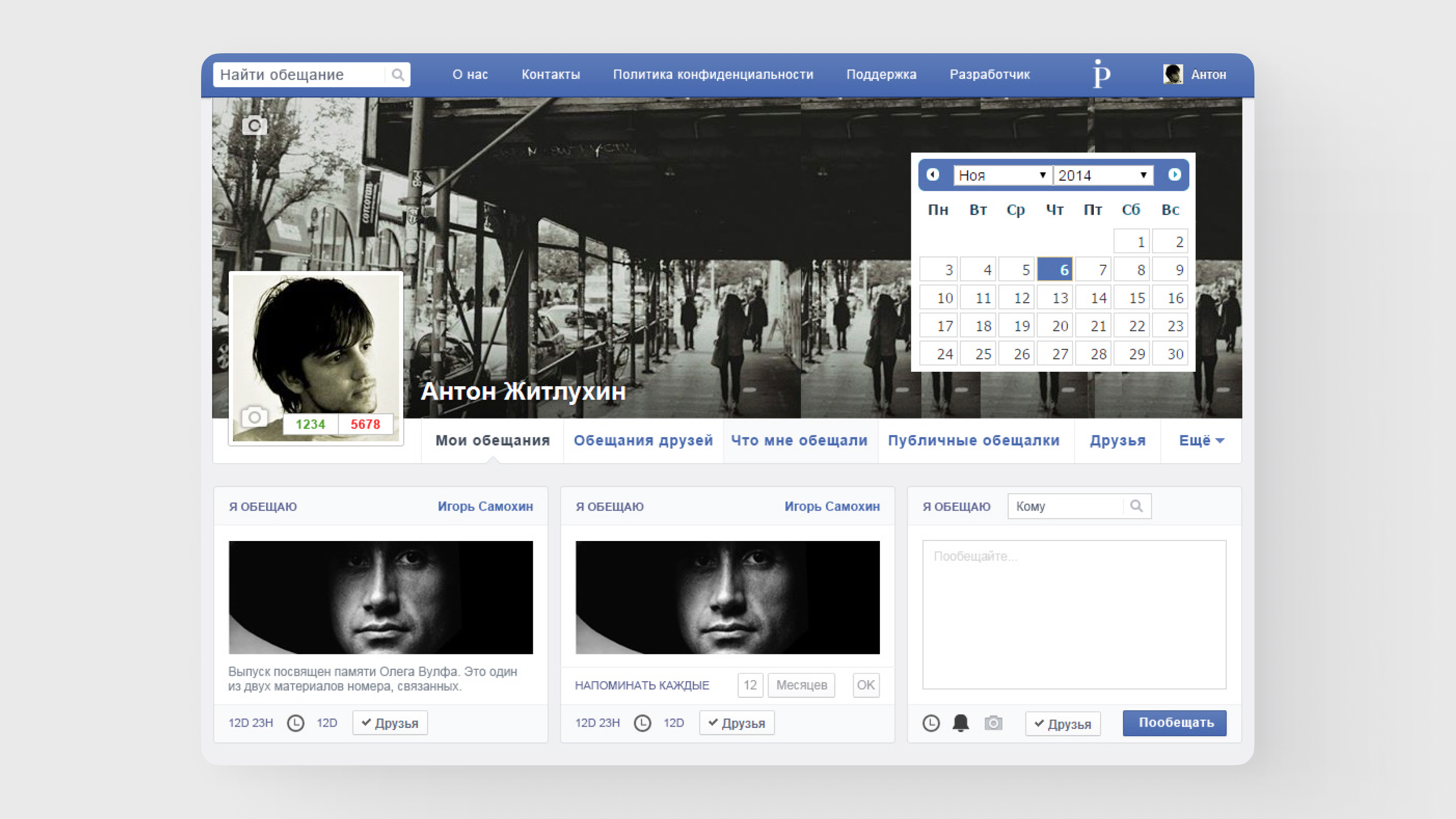Viewport: 1456px width, 819px height.
Task: Switch to Обещания друзей tab
Action: pos(643,440)
